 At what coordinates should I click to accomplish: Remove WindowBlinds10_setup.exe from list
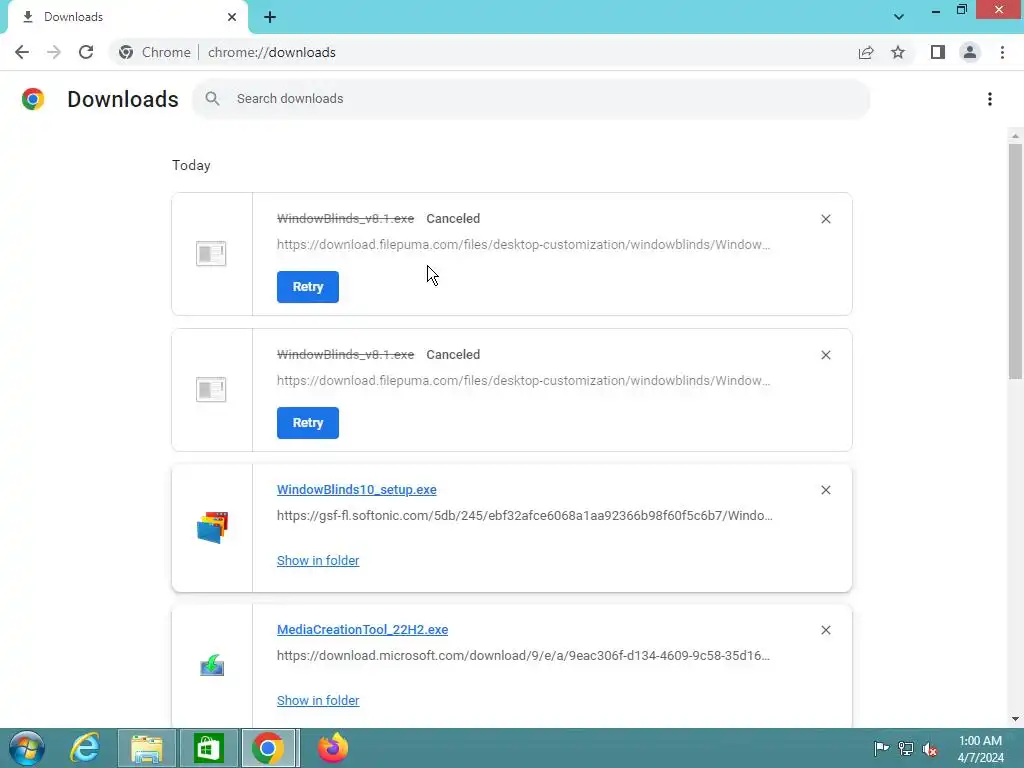pos(825,490)
